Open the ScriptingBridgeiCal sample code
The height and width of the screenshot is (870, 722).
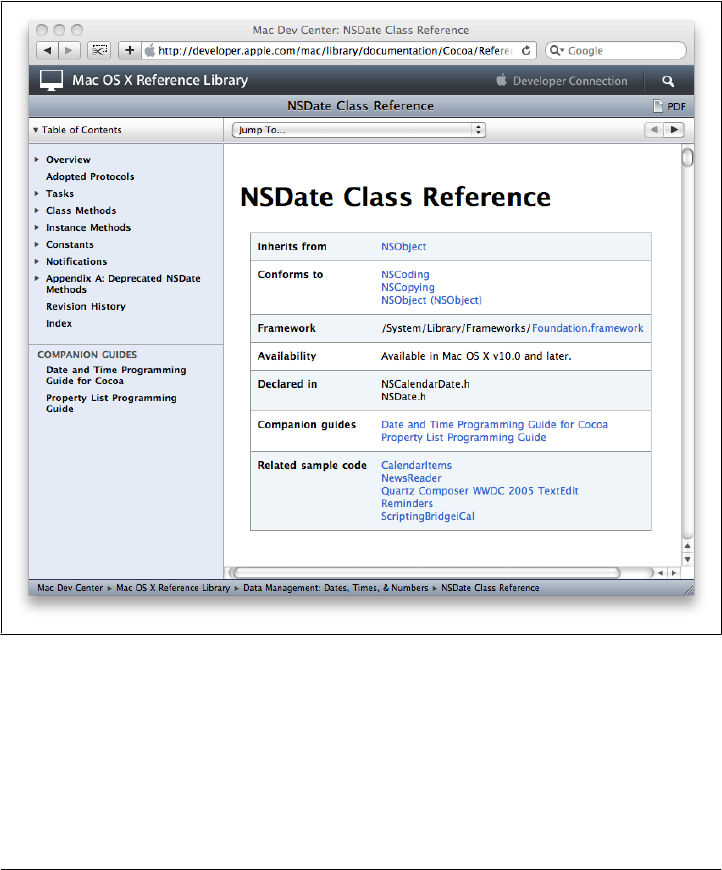tap(428, 516)
